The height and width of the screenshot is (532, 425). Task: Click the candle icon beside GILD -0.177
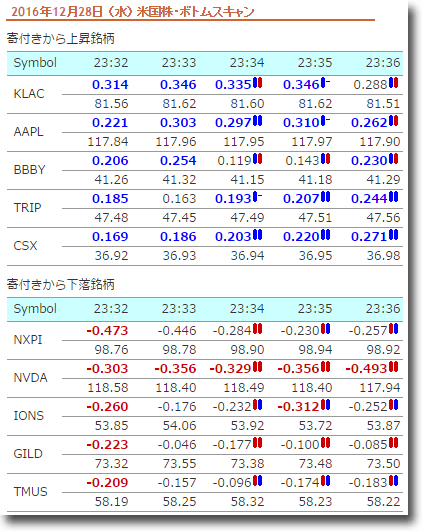(x=258, y=442)
